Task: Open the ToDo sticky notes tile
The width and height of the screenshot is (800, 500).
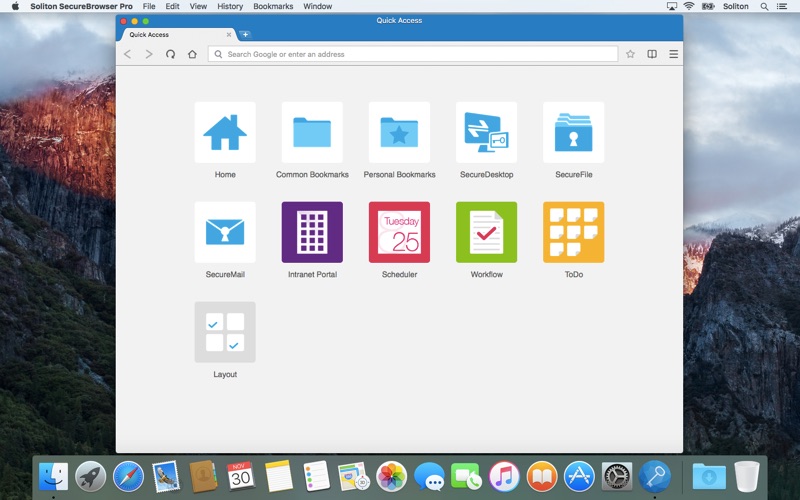Action: pos(574,232)
